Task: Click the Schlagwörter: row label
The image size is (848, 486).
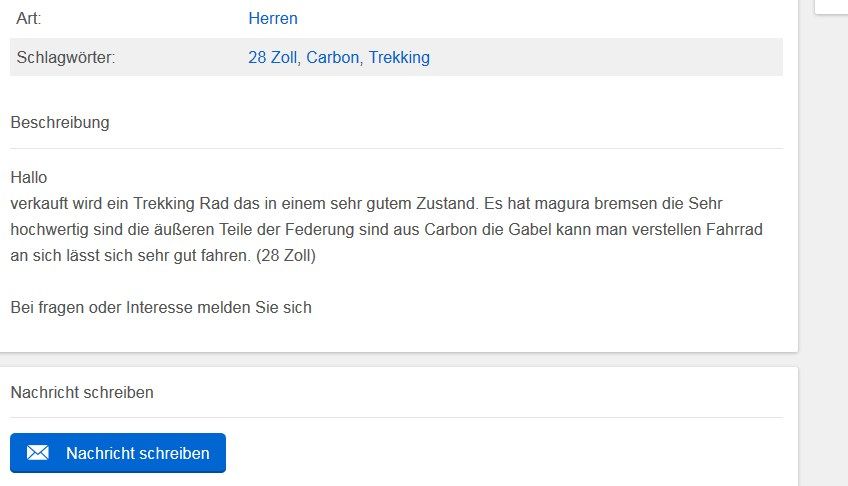Action: pos(66,58)
